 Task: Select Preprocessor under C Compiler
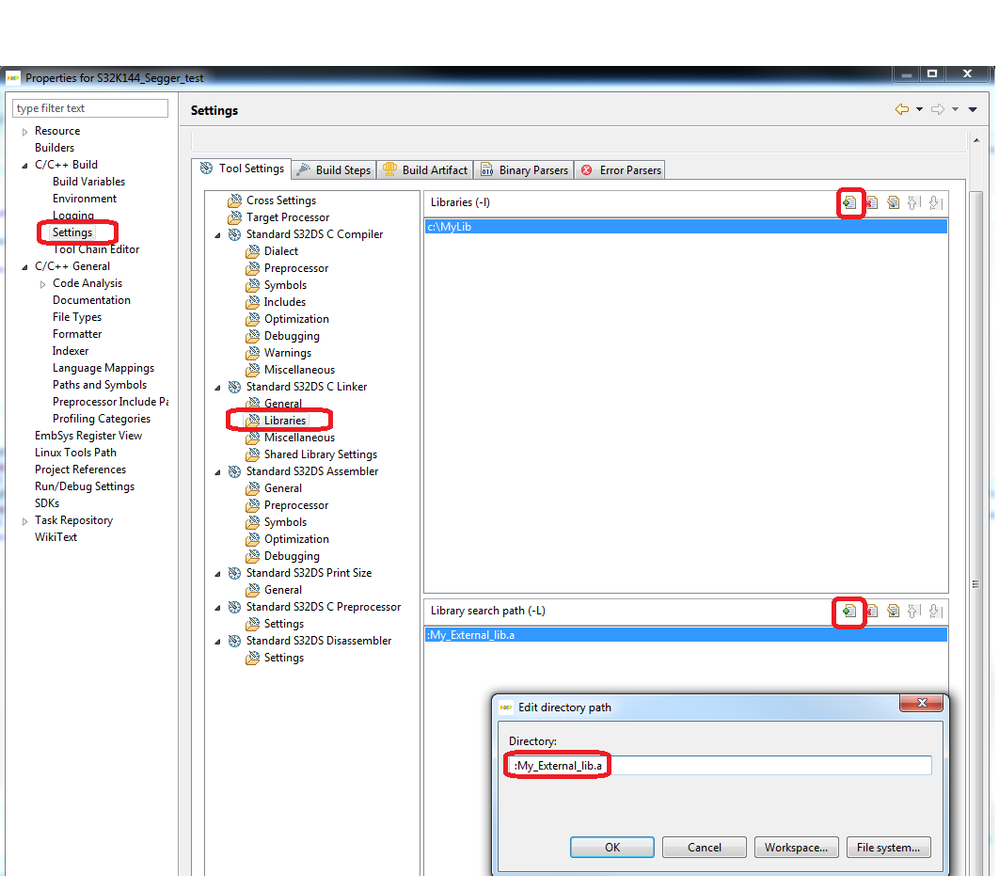pyautogui.click(x=296, y=268)
